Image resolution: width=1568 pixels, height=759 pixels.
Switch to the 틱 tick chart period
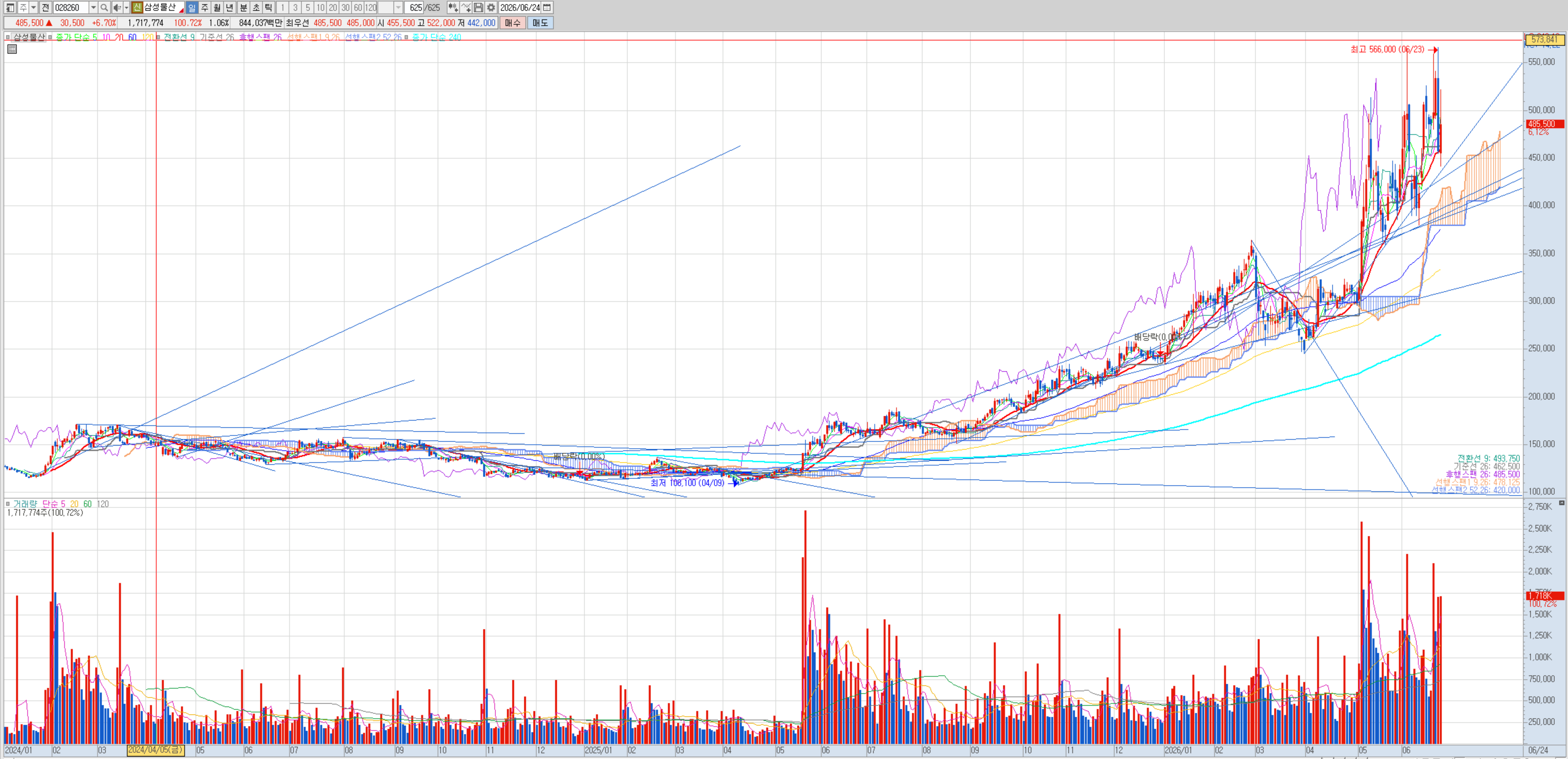point(268,7)
